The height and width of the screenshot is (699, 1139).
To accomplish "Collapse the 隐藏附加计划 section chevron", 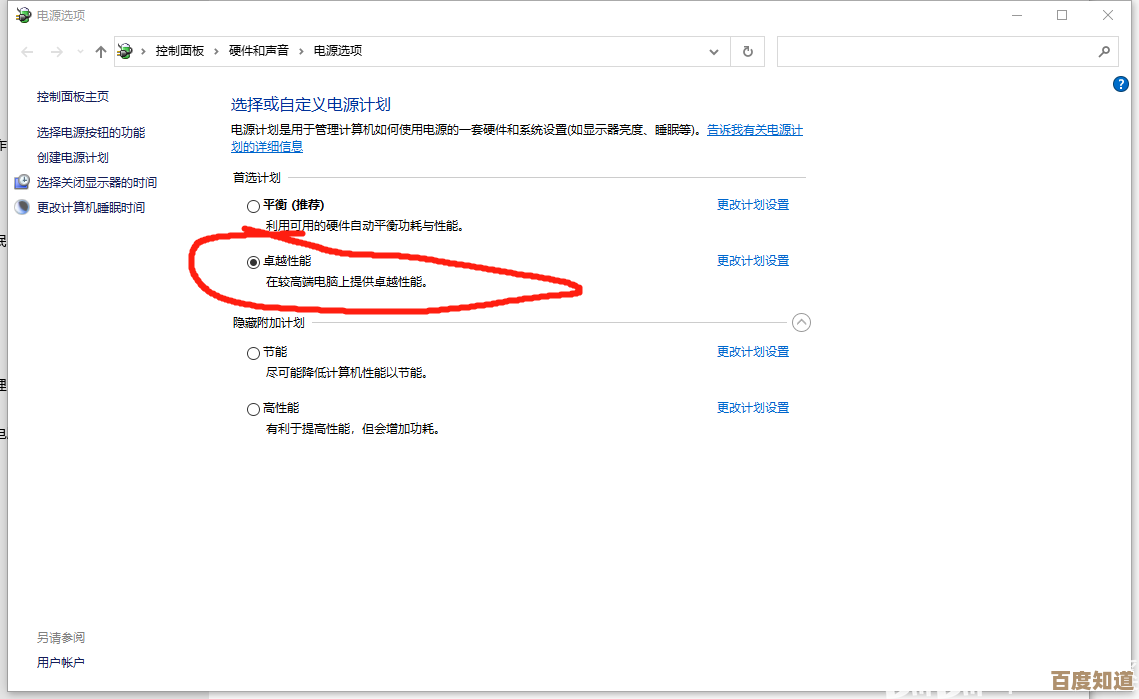I will tap(801, 322).
